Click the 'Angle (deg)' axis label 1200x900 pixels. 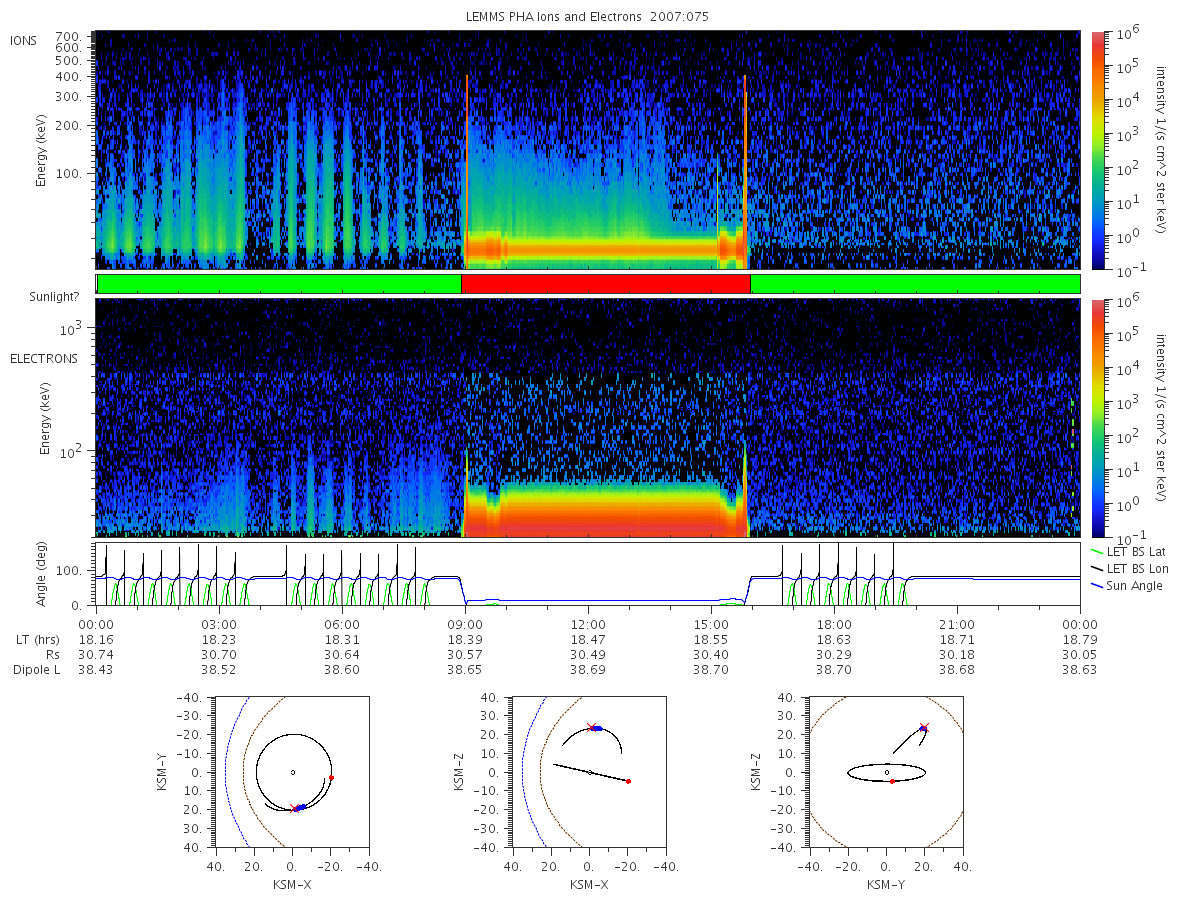point(43,575)
